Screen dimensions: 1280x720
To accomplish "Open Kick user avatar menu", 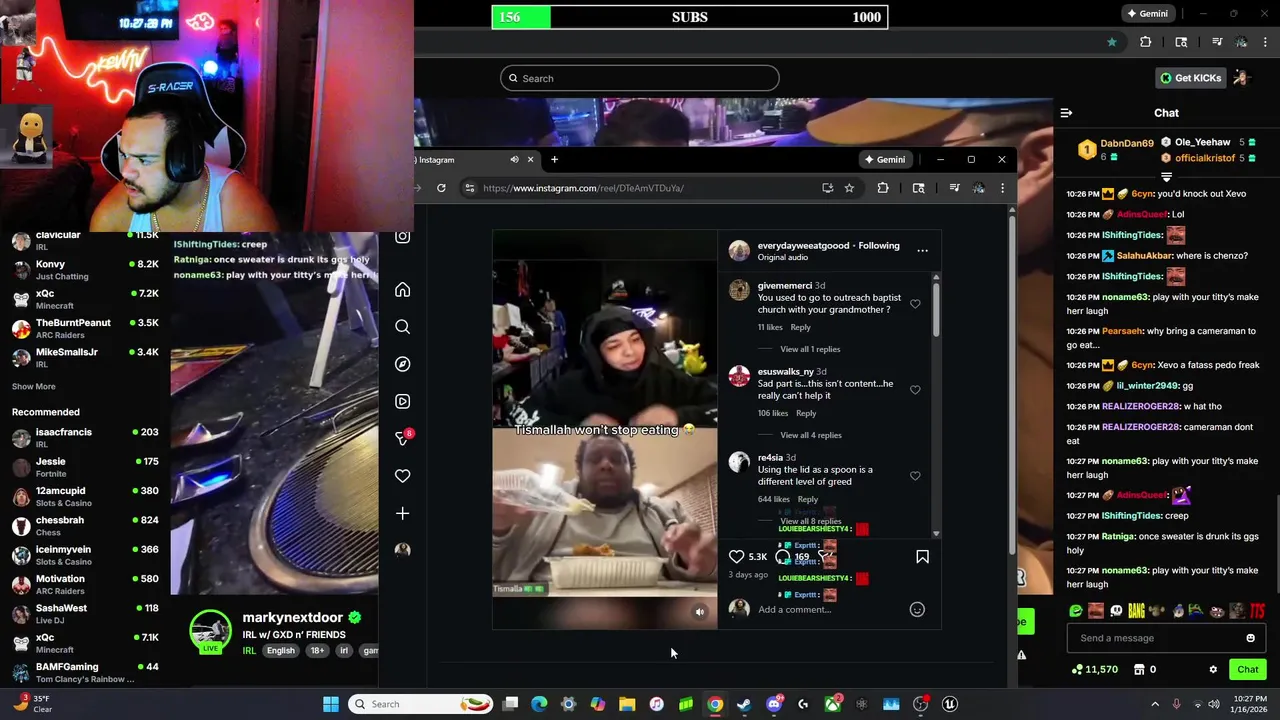I will click(1241, 78).
